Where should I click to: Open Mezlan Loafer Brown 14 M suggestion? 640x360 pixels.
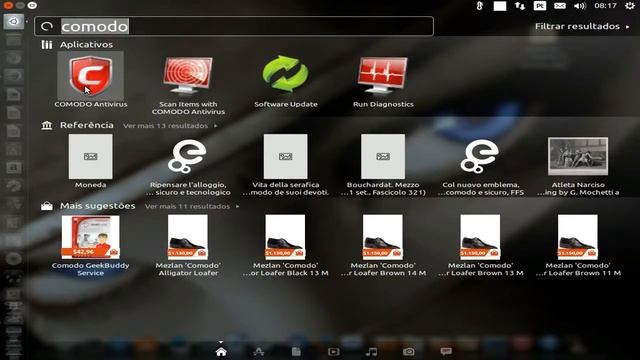383,246
